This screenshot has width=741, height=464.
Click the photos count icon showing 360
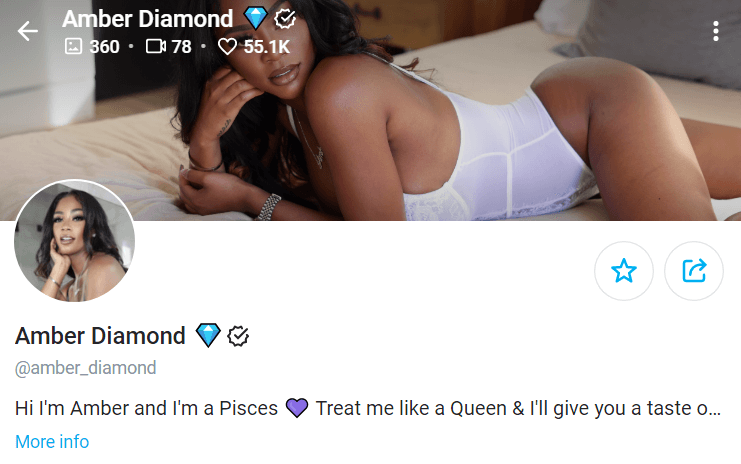click(73, 46)
